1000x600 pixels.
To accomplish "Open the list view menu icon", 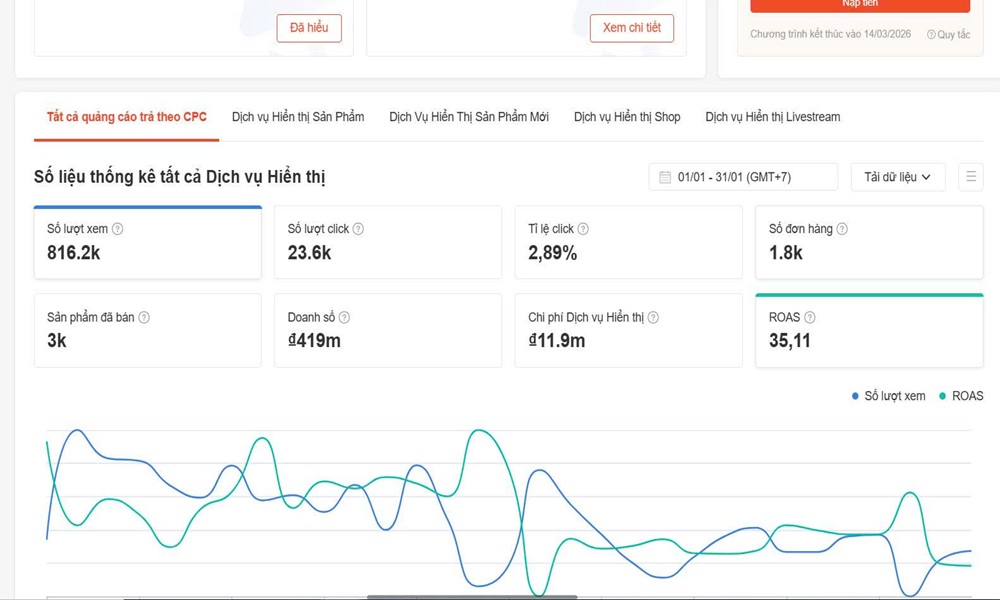I will coord(970,177).
